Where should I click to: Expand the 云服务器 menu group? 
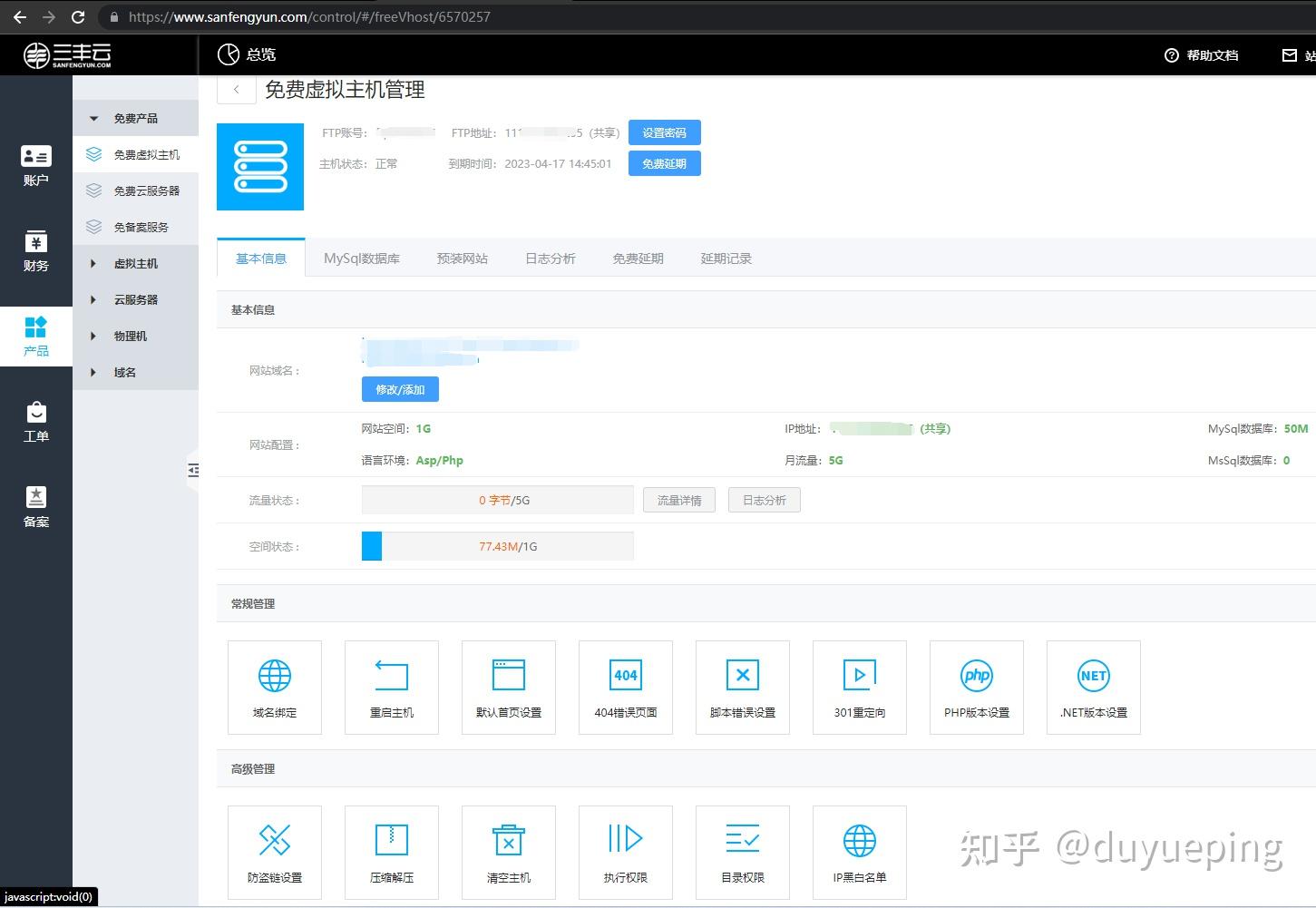coord(136,299)
